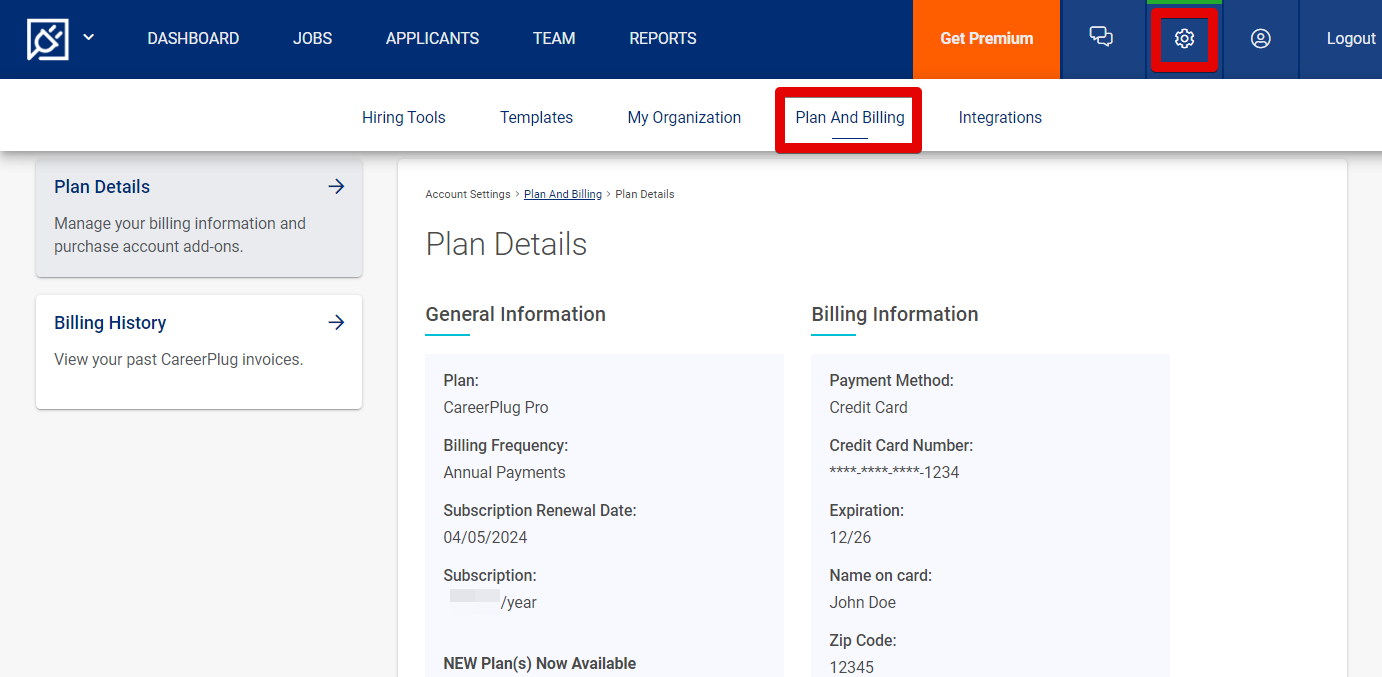Switch to the Hiring Tools tab
Screen dimensions: 1382x677
[403, 117]
